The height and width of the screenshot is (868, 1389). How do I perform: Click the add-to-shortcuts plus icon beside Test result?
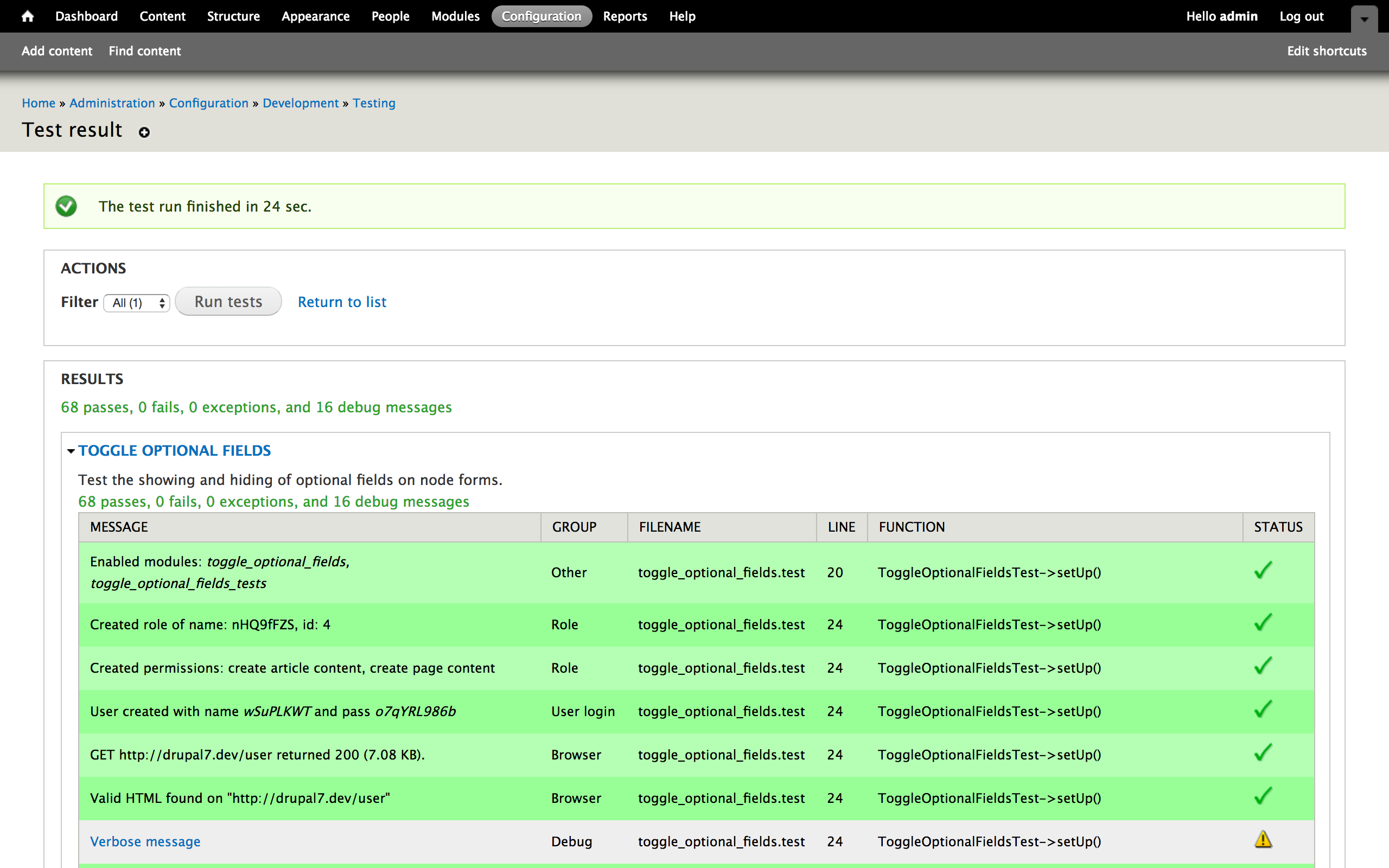144,132
